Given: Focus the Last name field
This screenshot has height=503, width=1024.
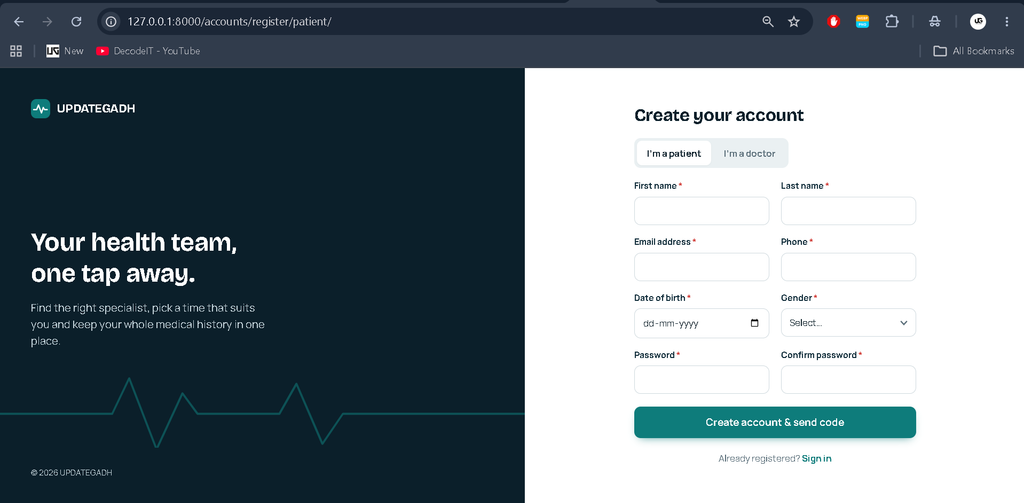Looking at the screenshot, I should tap(848, 211).
